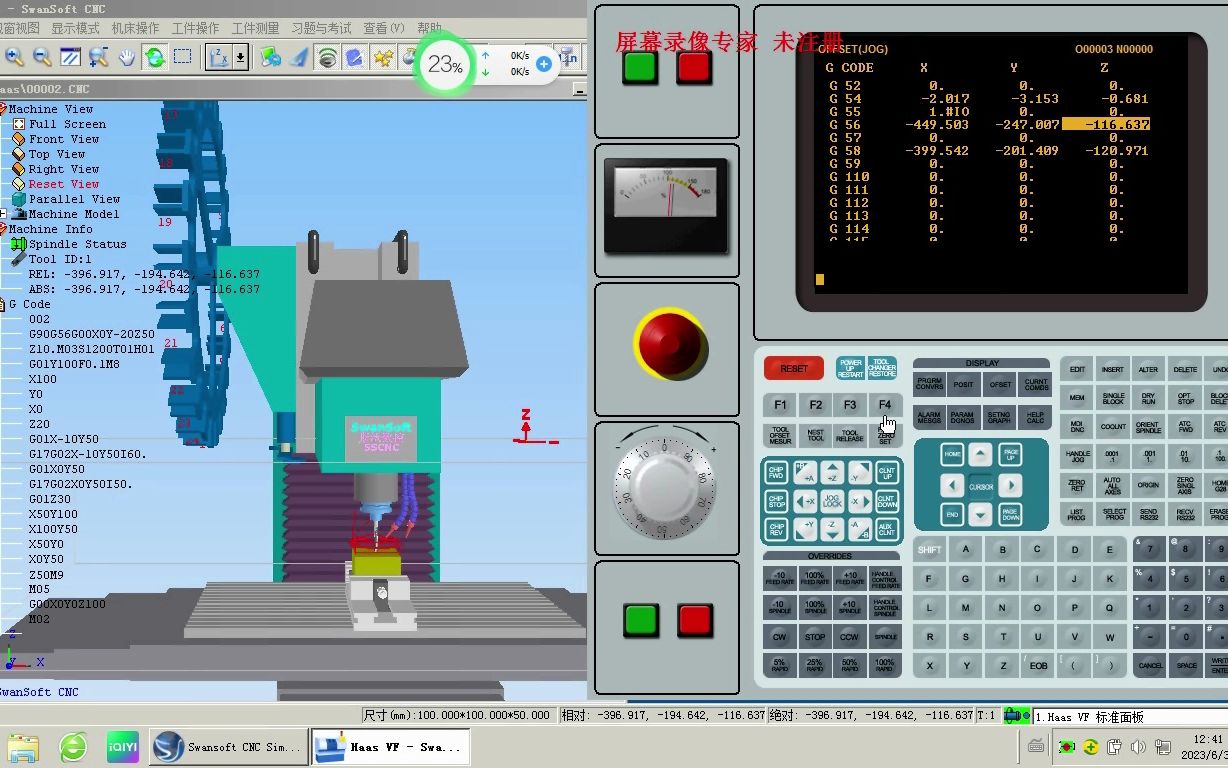Click the blue triangle measure icon
Viewport: 1228px width, 768px height.
point(299,57)
